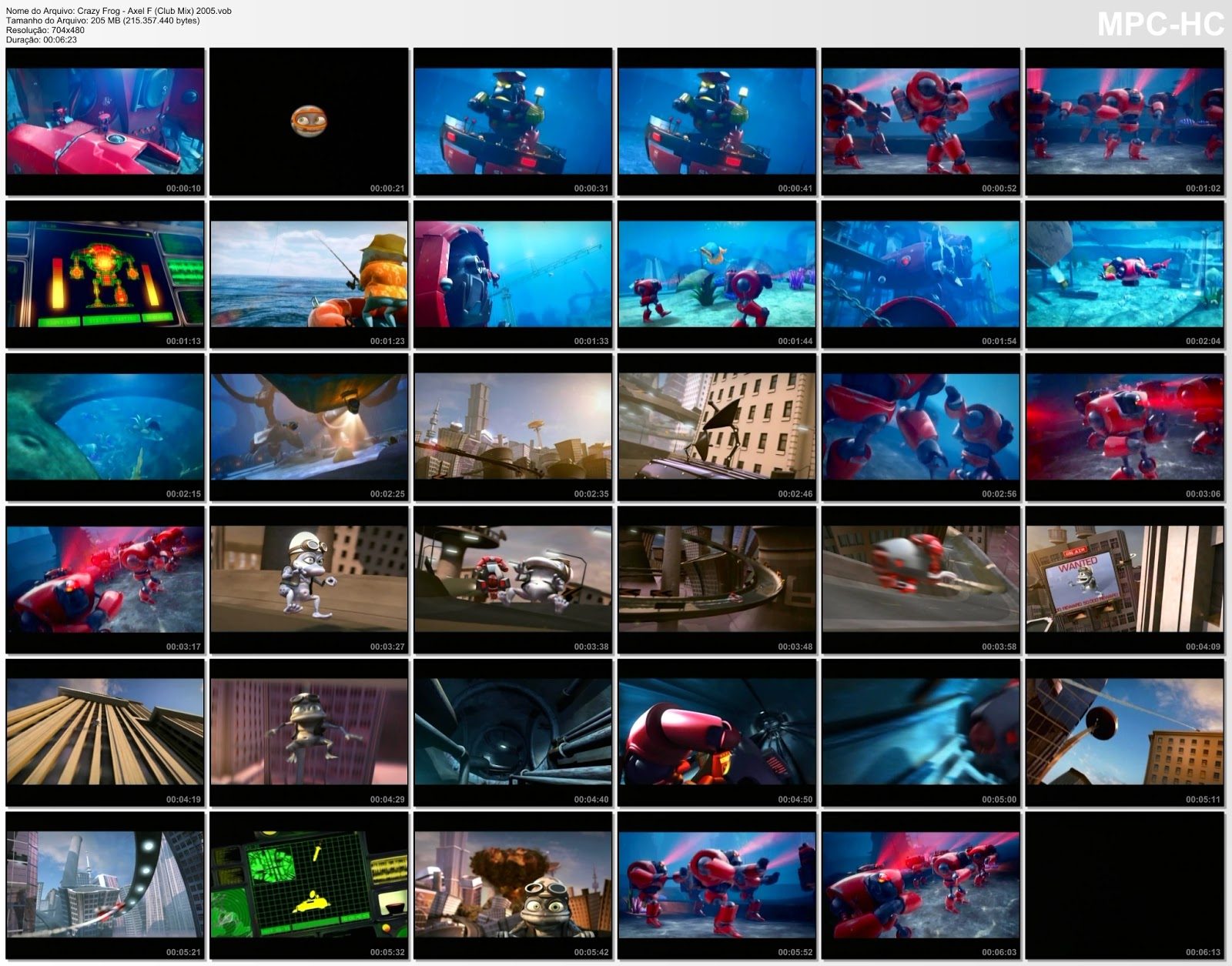Click the thumbnail stamped 00:04:50

717,733
